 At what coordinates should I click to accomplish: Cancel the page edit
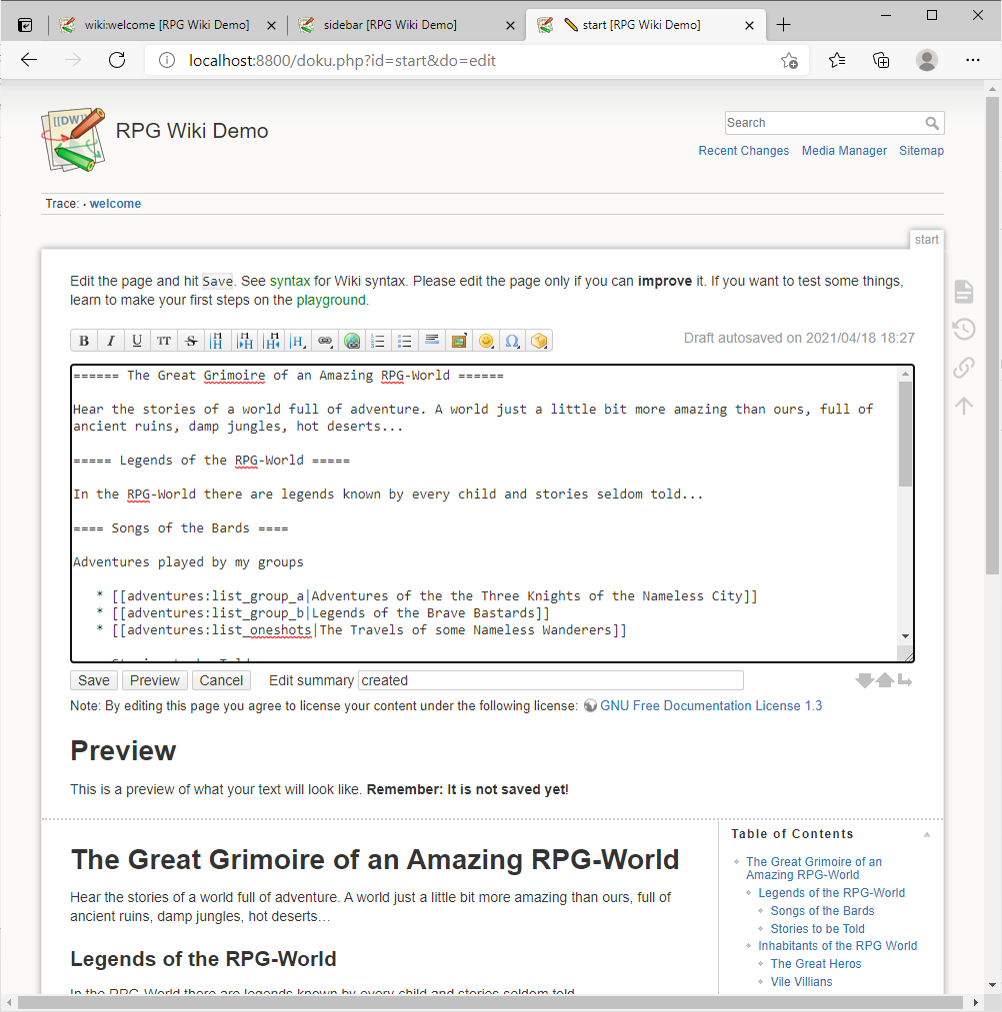coord(221,680)
